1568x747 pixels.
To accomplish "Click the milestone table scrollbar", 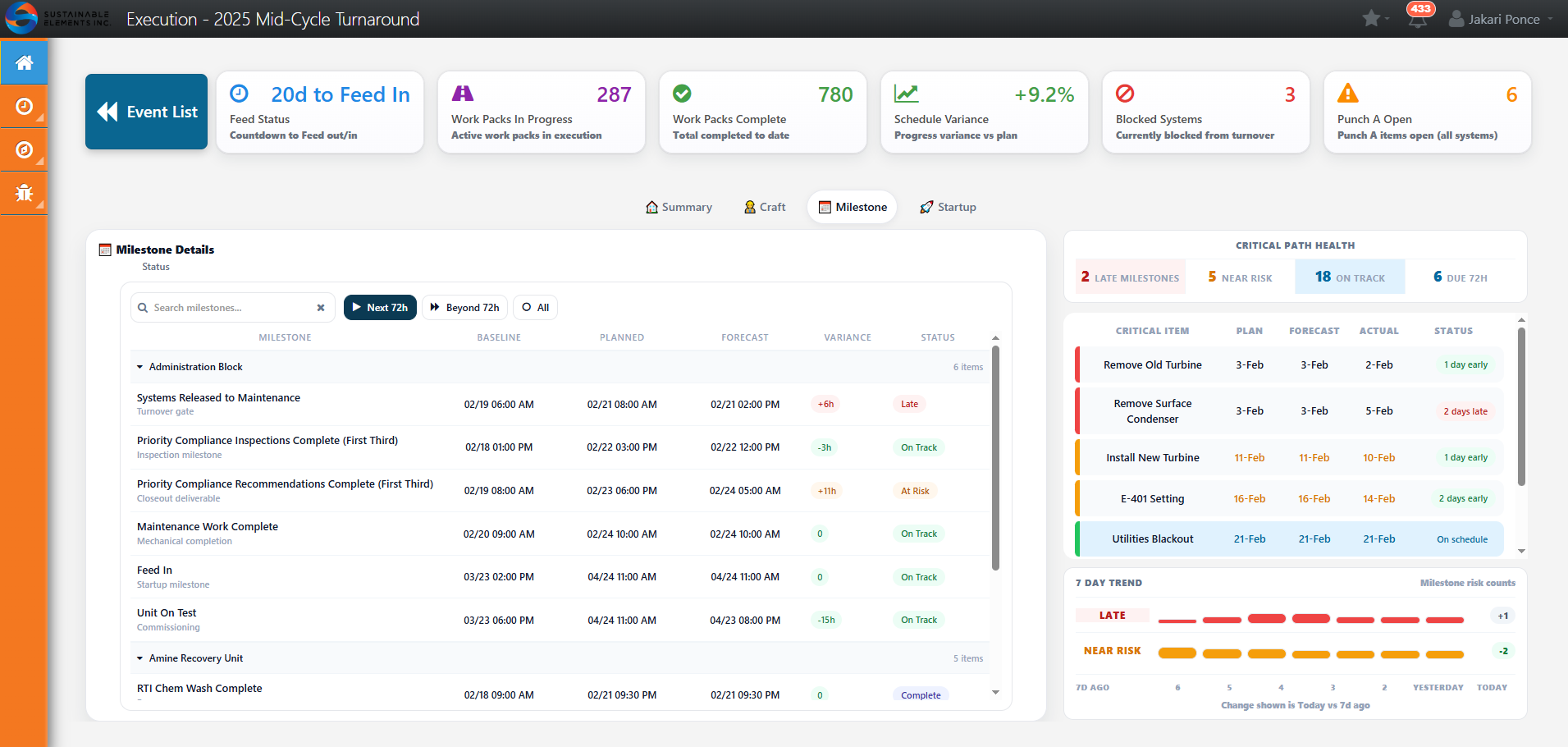I will pyautogui.click(x=995, y=457).
